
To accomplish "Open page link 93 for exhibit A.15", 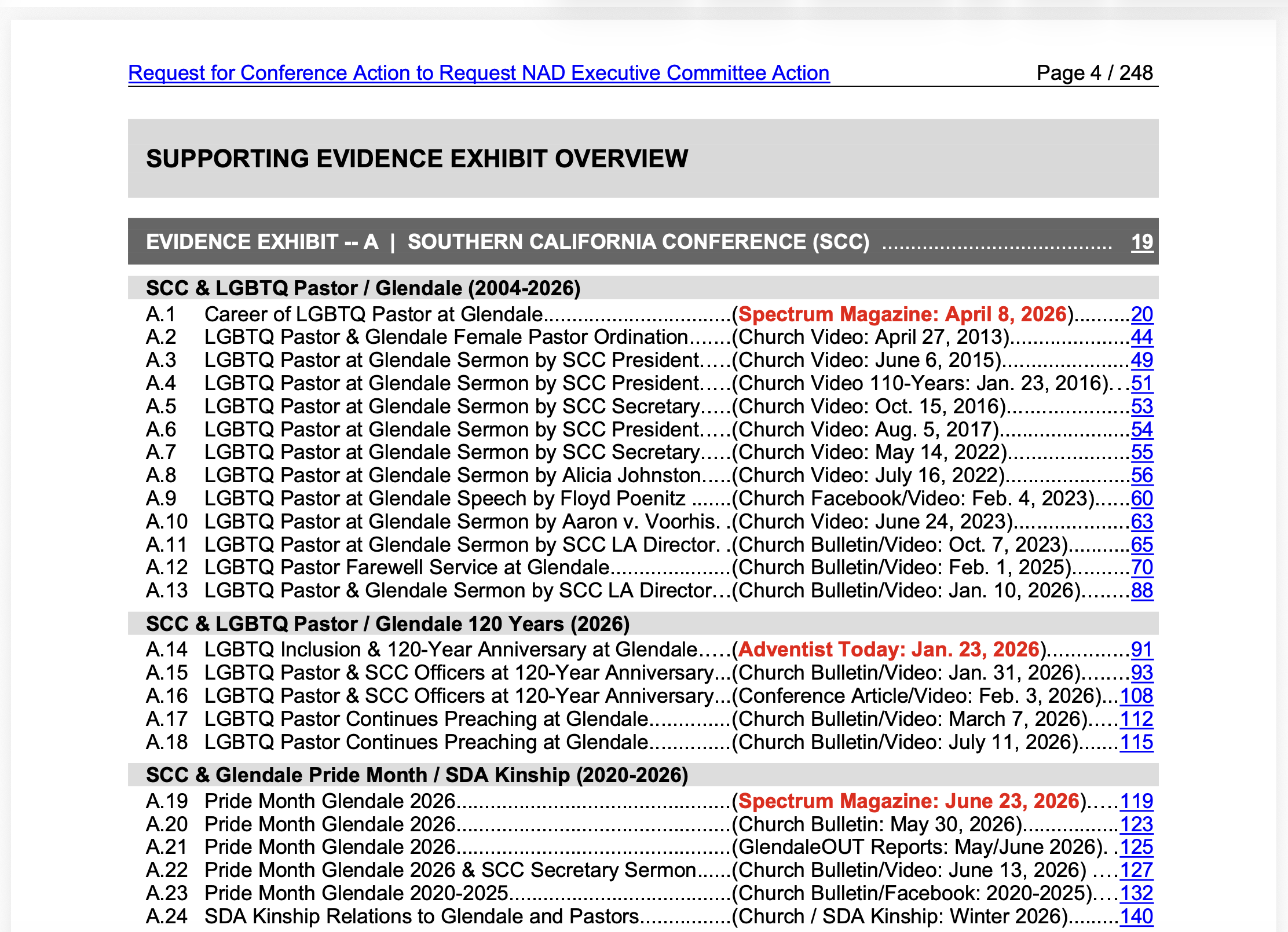I will (1142, 673).
